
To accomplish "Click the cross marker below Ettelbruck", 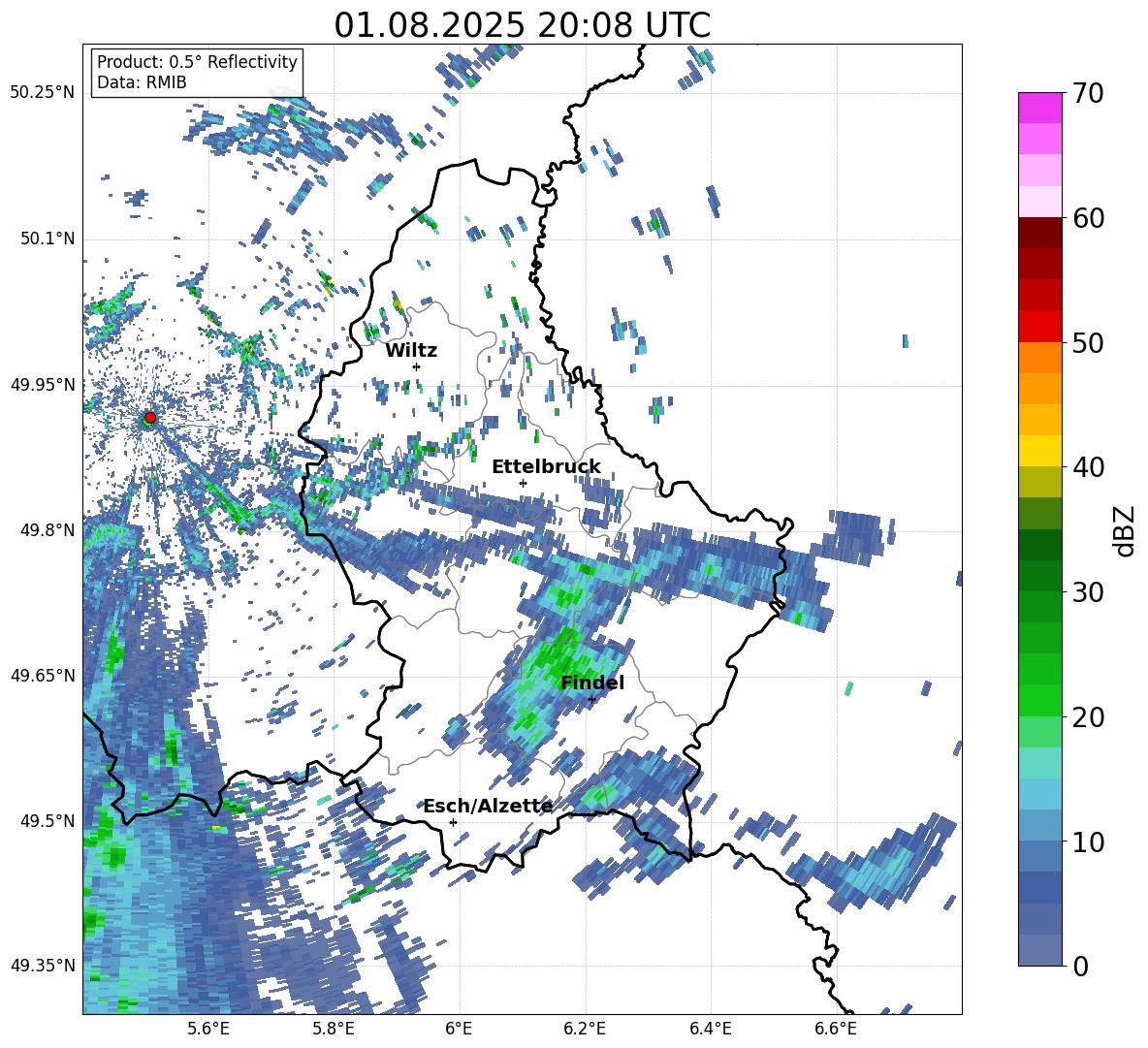I will point(523,483).
